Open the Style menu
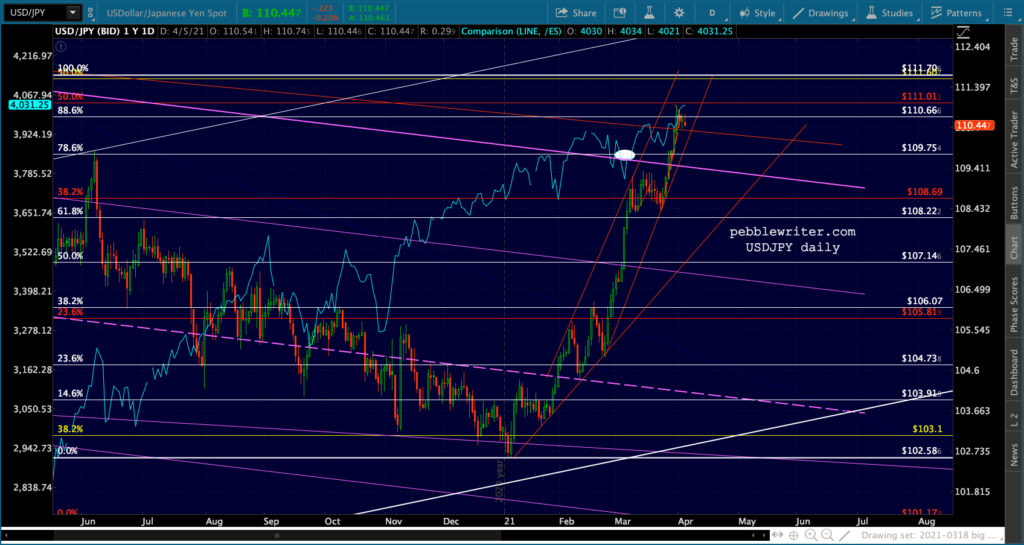1024x545 pixels. tap(758, 12)
